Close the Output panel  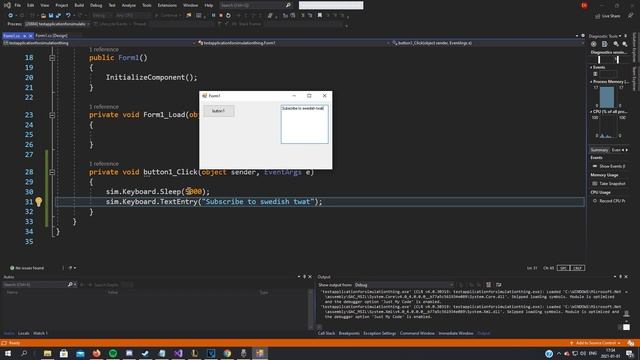click(626, 277)
